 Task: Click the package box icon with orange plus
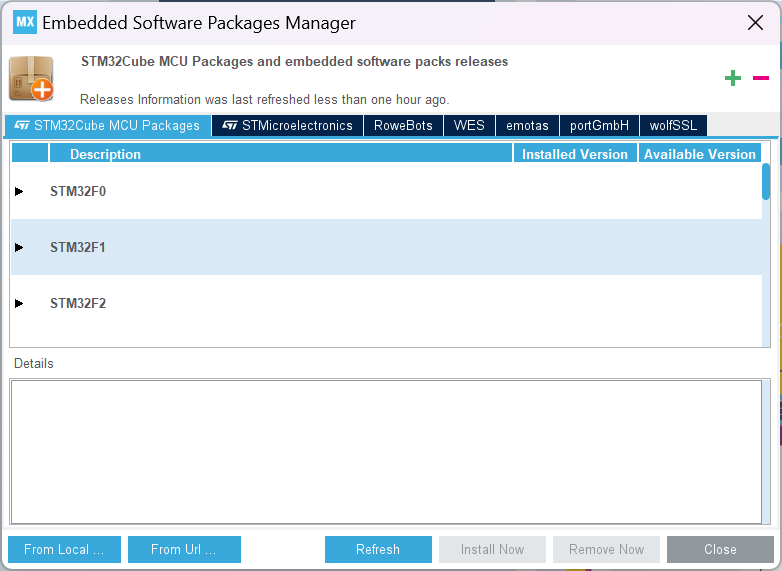point(31,78)
